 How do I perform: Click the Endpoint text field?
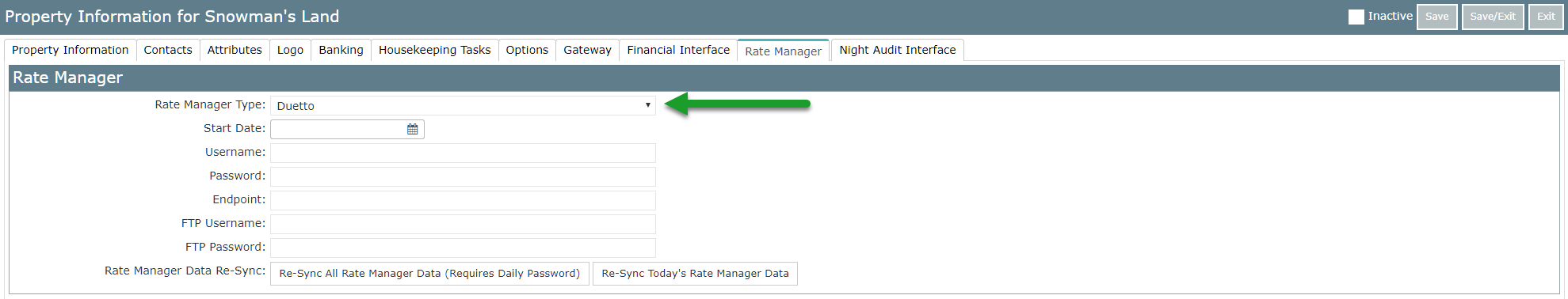(463, 200)
